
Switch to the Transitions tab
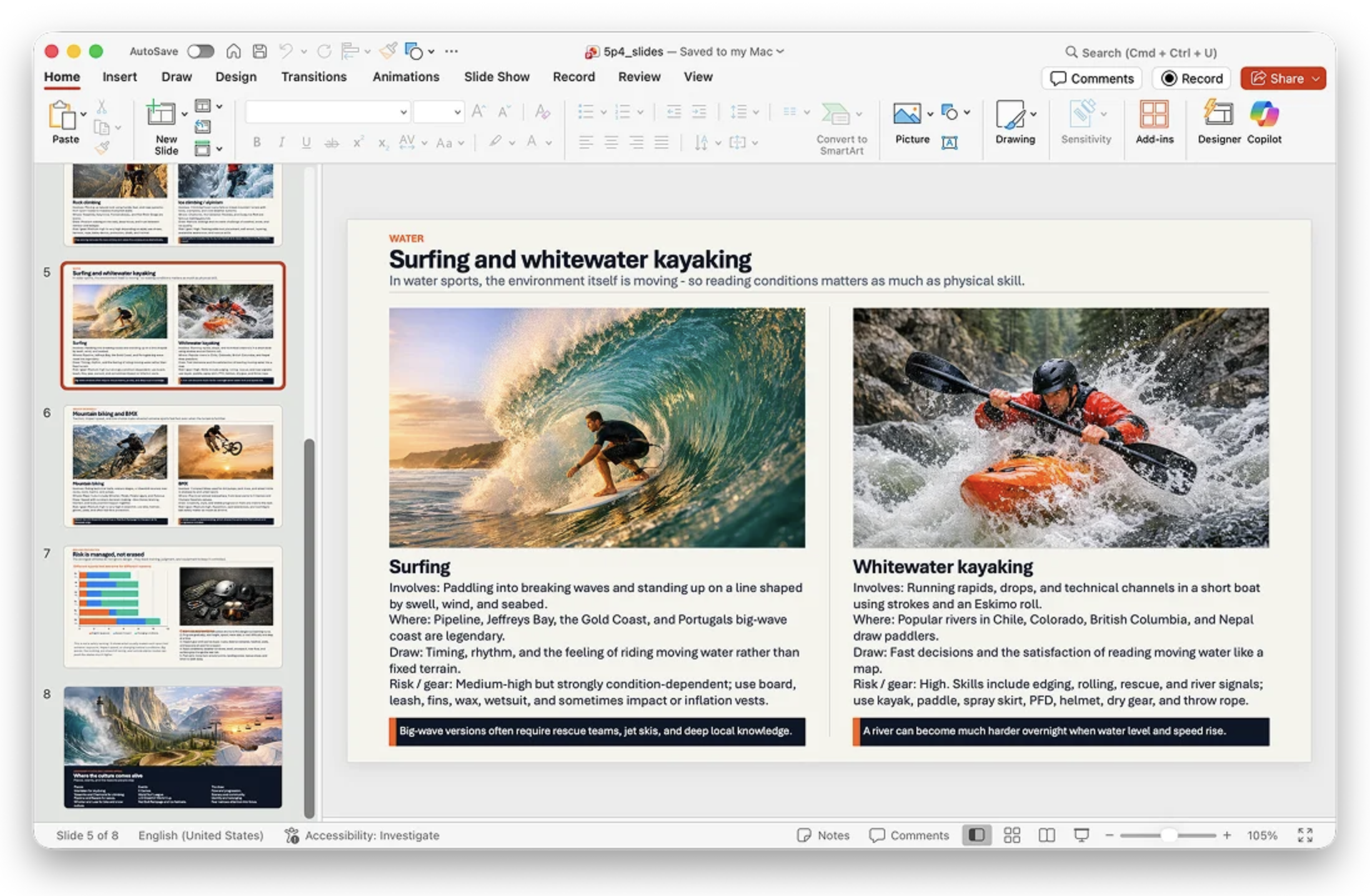[x=314, y=77]
